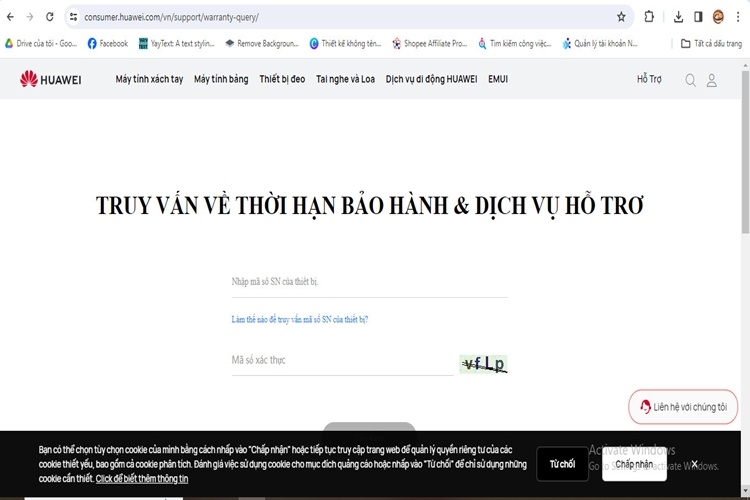Open the Shopee Affiliate bookmark

430,44
